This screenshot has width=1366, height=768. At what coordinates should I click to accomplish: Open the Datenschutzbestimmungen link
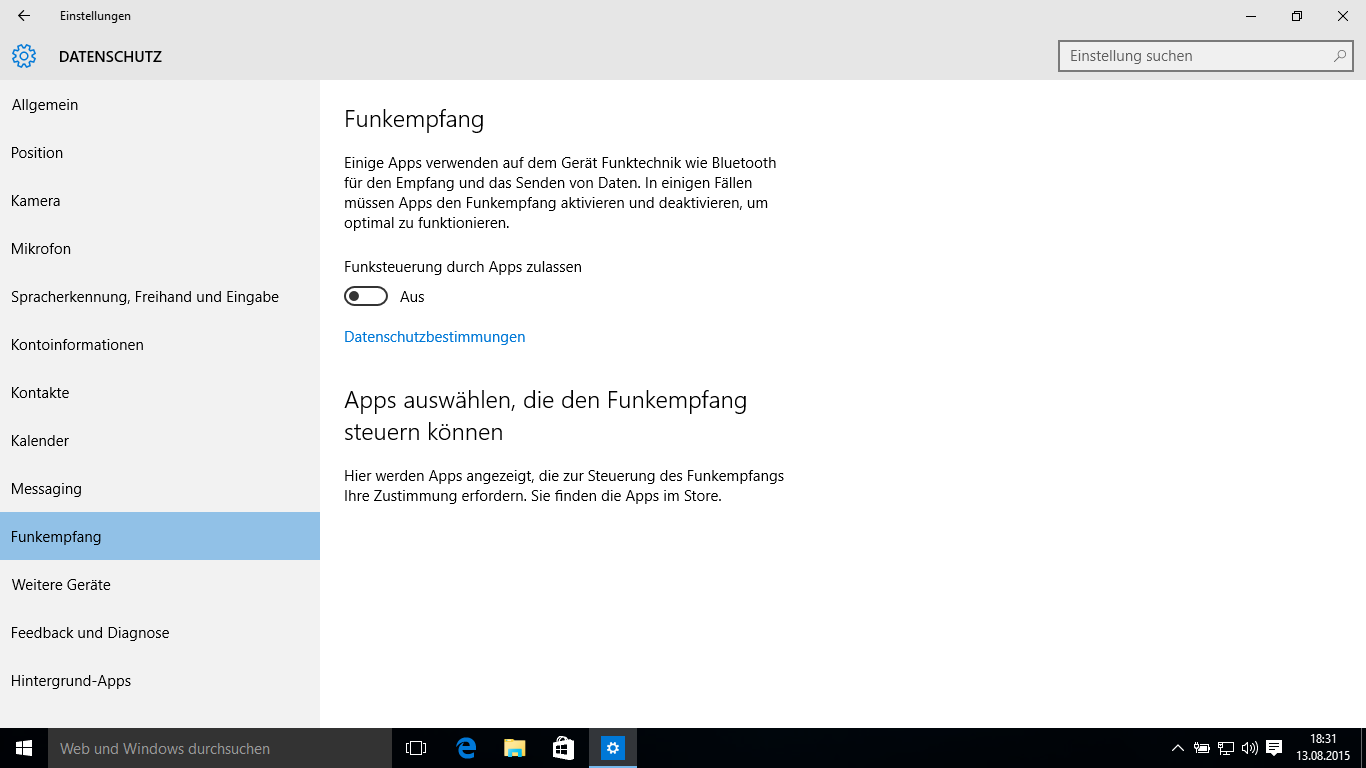[x=434, y=337]
